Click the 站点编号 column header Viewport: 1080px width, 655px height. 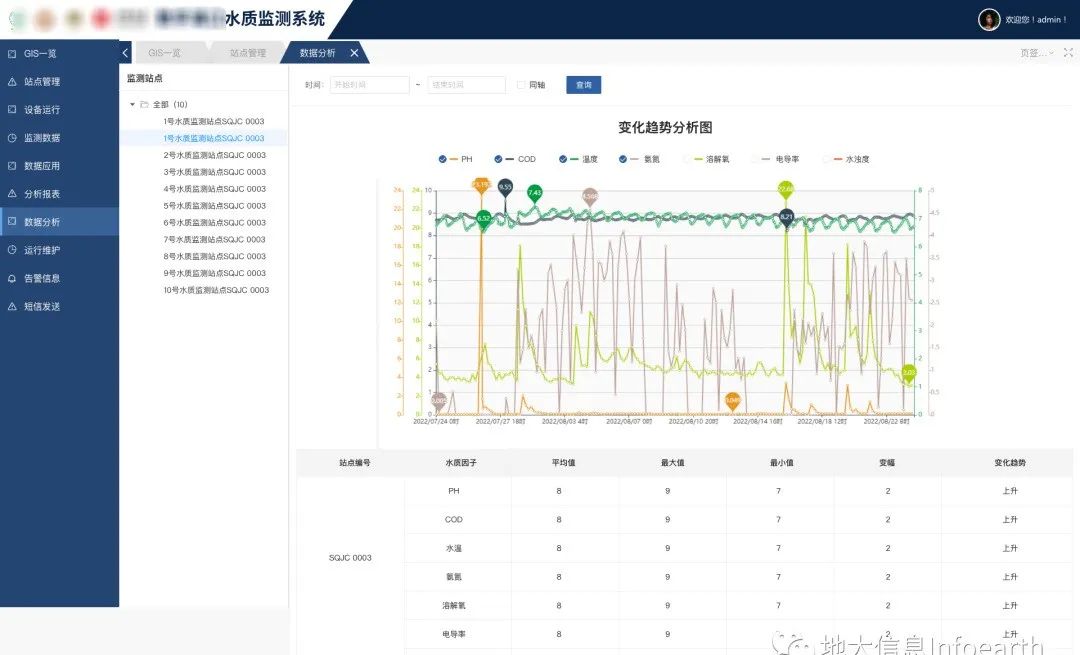point(355,463)
